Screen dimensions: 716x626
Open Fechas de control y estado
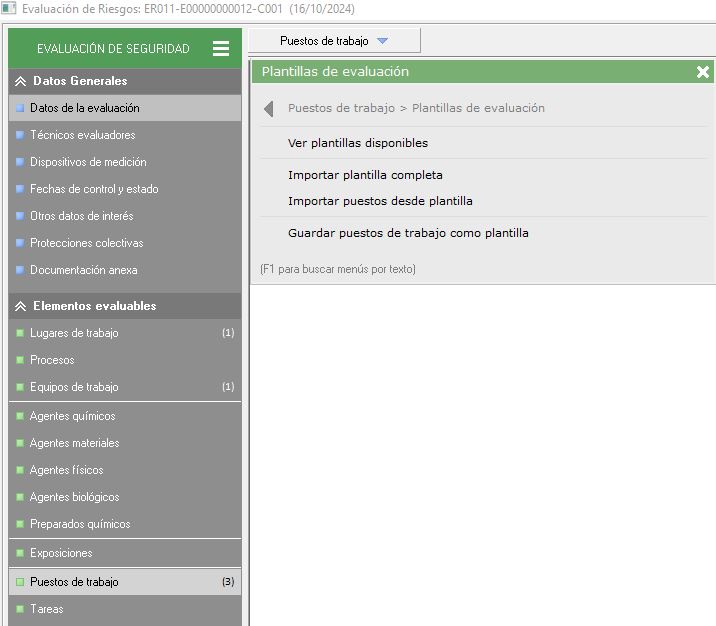point(94,189)
